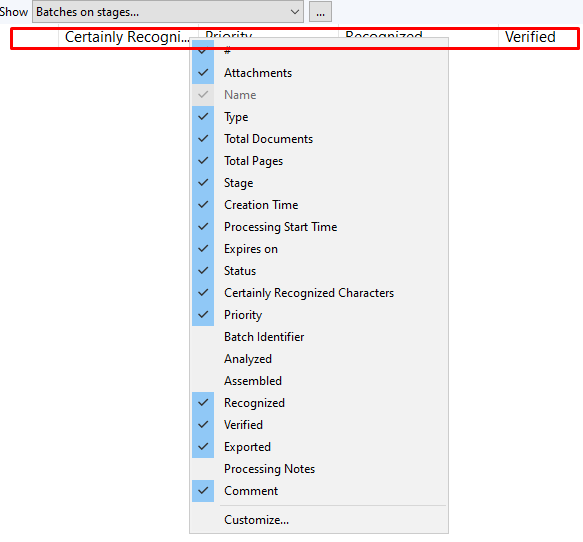583x542 pixels.
Task: Click the ellipsis button beside Show
Action: point(320,12)
